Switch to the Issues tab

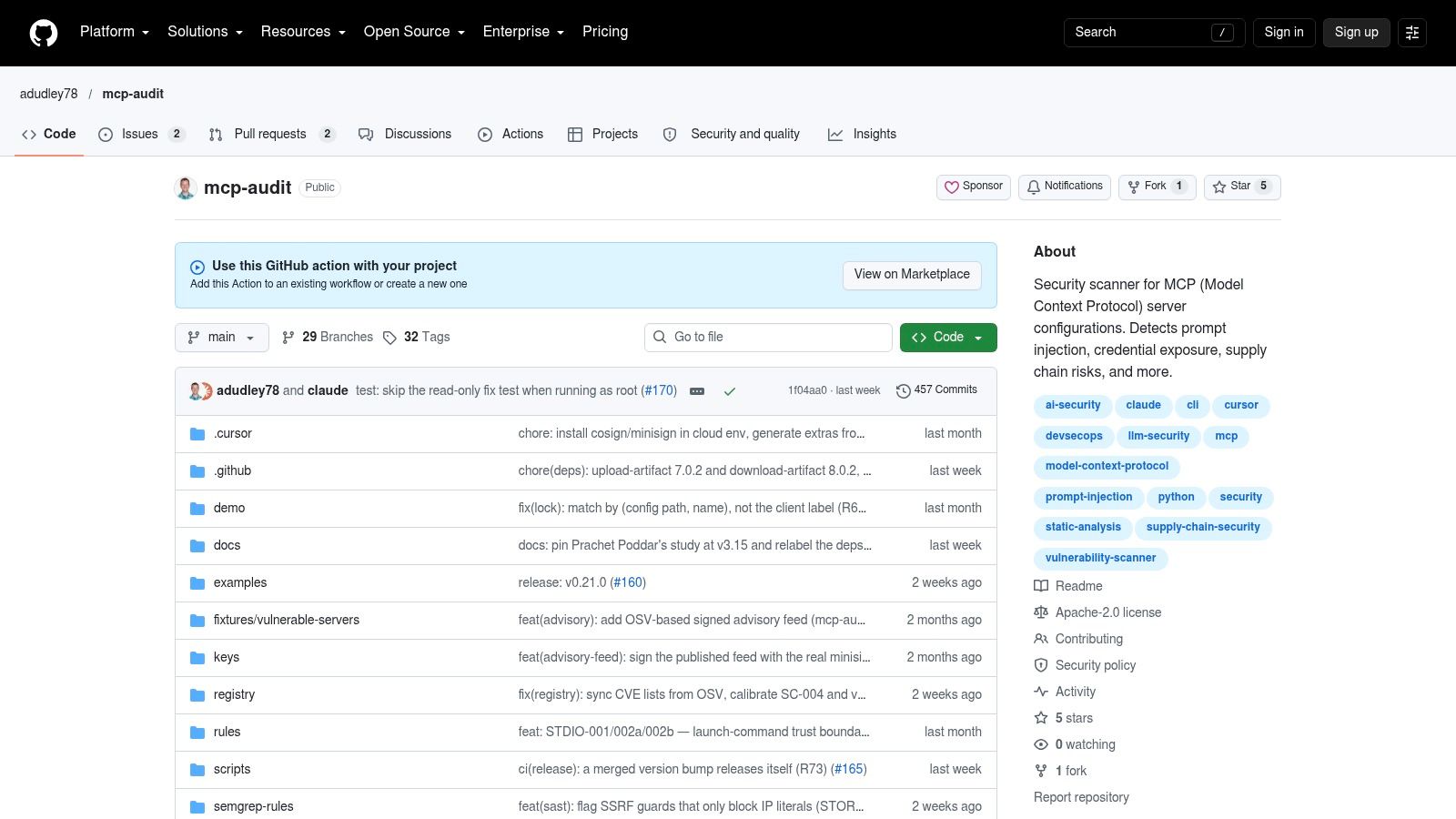pos(141,134)
